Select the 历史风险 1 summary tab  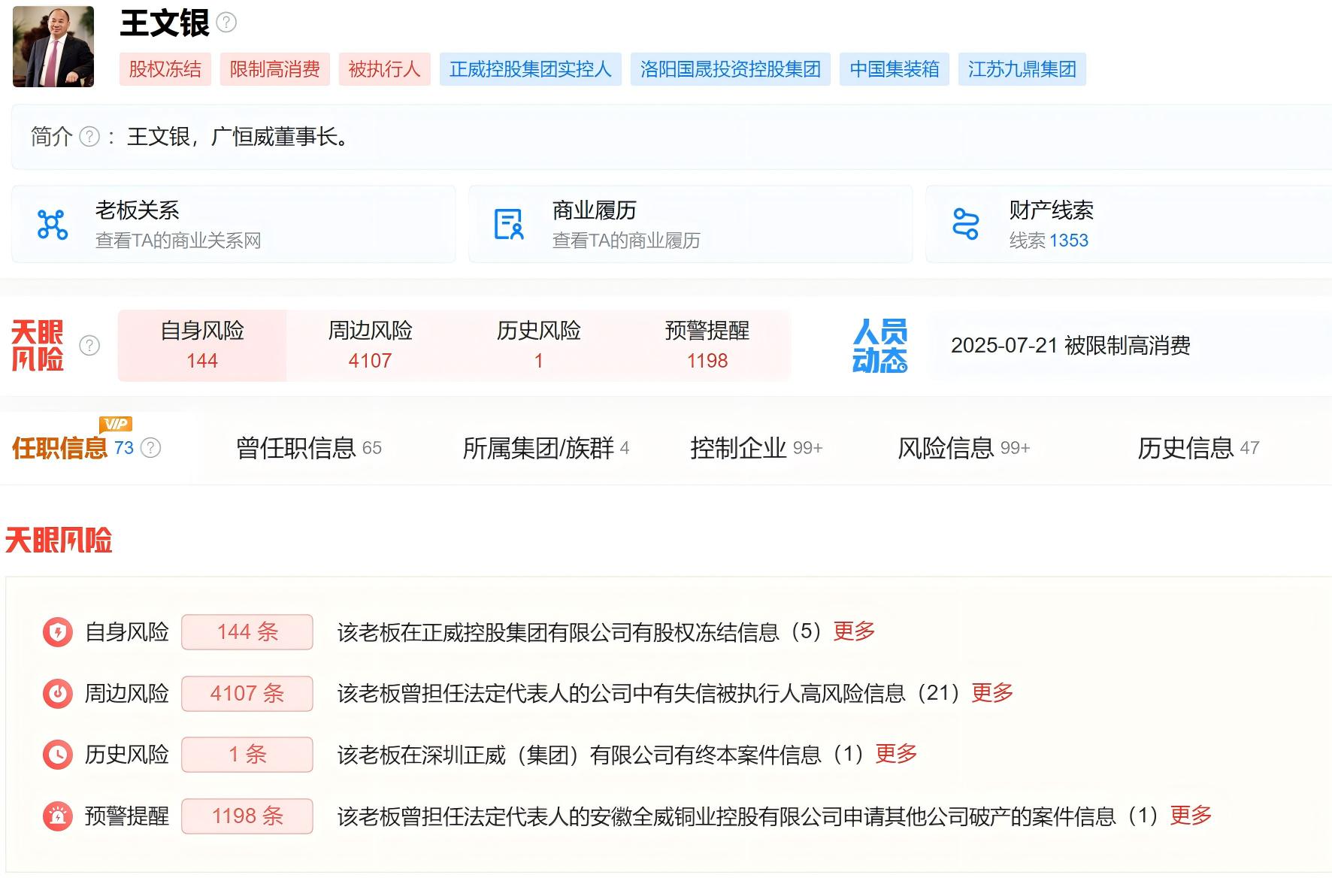539,345
